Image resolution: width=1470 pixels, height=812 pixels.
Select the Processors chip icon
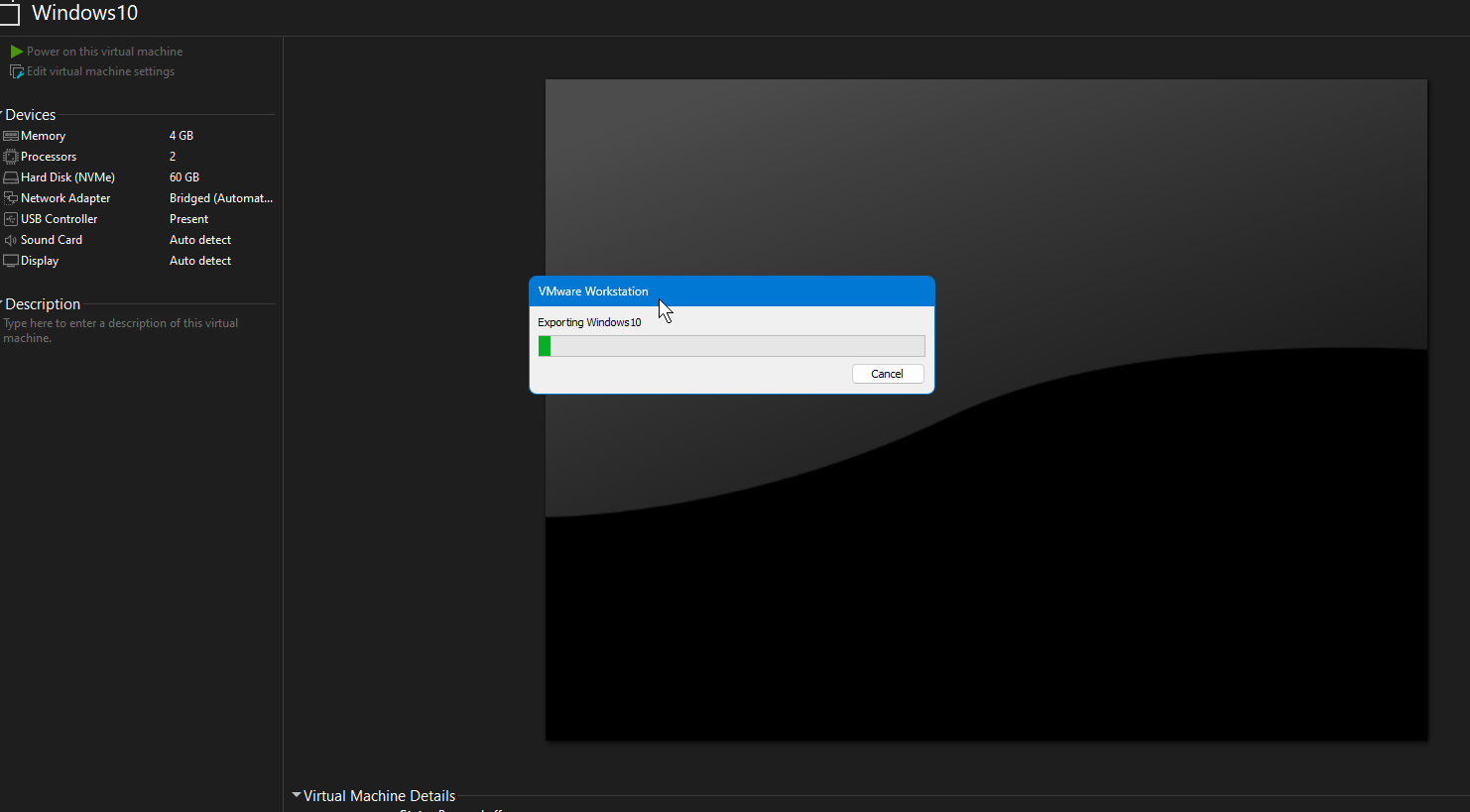(x=11, y=157)
